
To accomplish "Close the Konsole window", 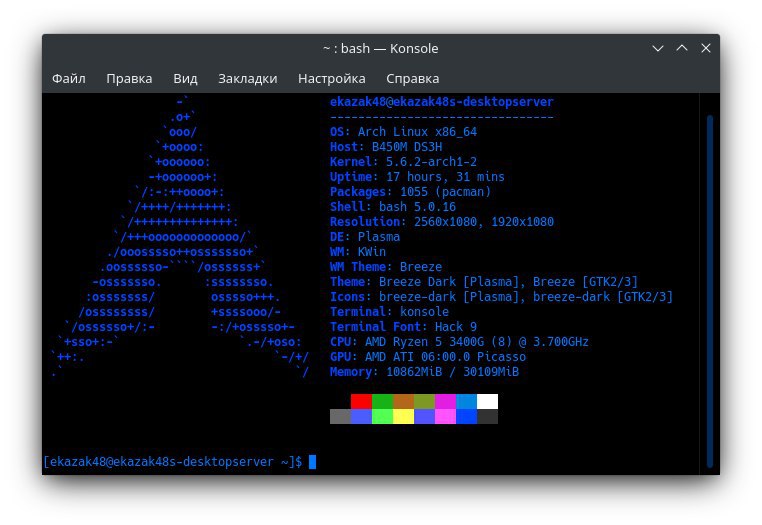I will coord(706,48).
